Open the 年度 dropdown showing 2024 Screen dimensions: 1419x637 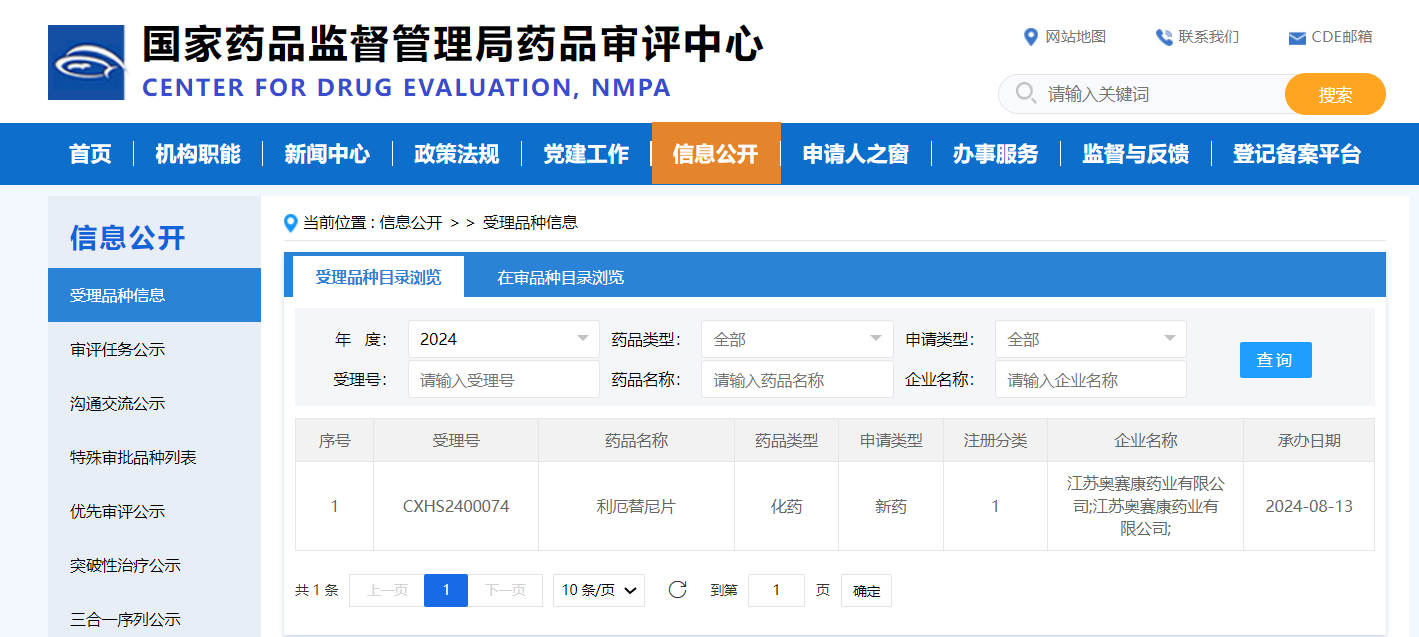coord(504,339)
